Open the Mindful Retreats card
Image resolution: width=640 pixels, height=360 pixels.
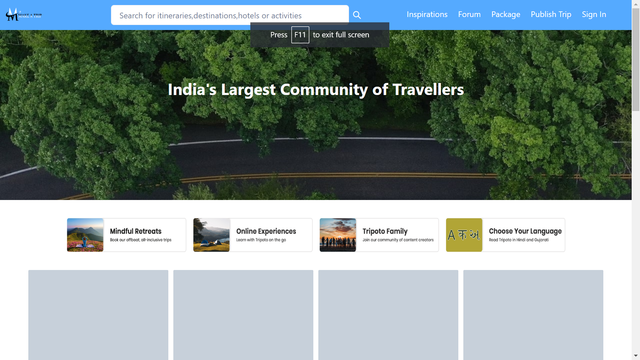pos(127,235)
